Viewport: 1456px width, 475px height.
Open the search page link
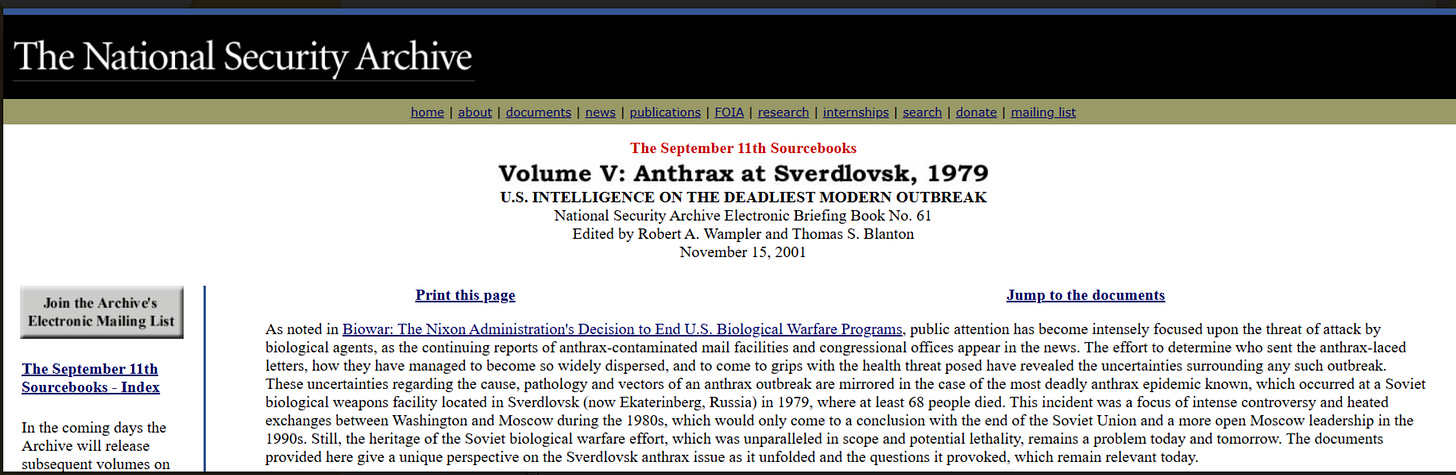point(922,112)
